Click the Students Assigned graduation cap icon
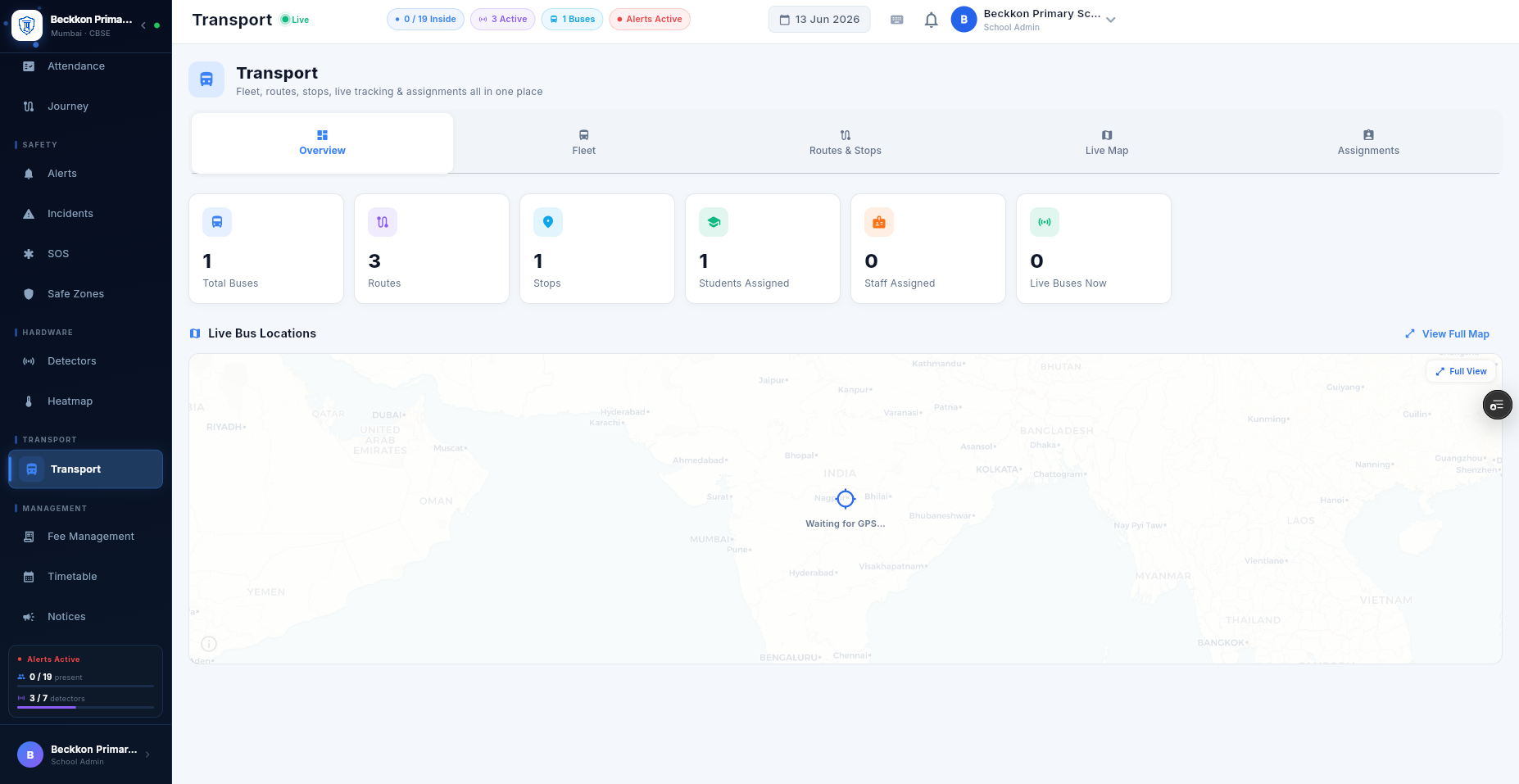 coord(714,222)
